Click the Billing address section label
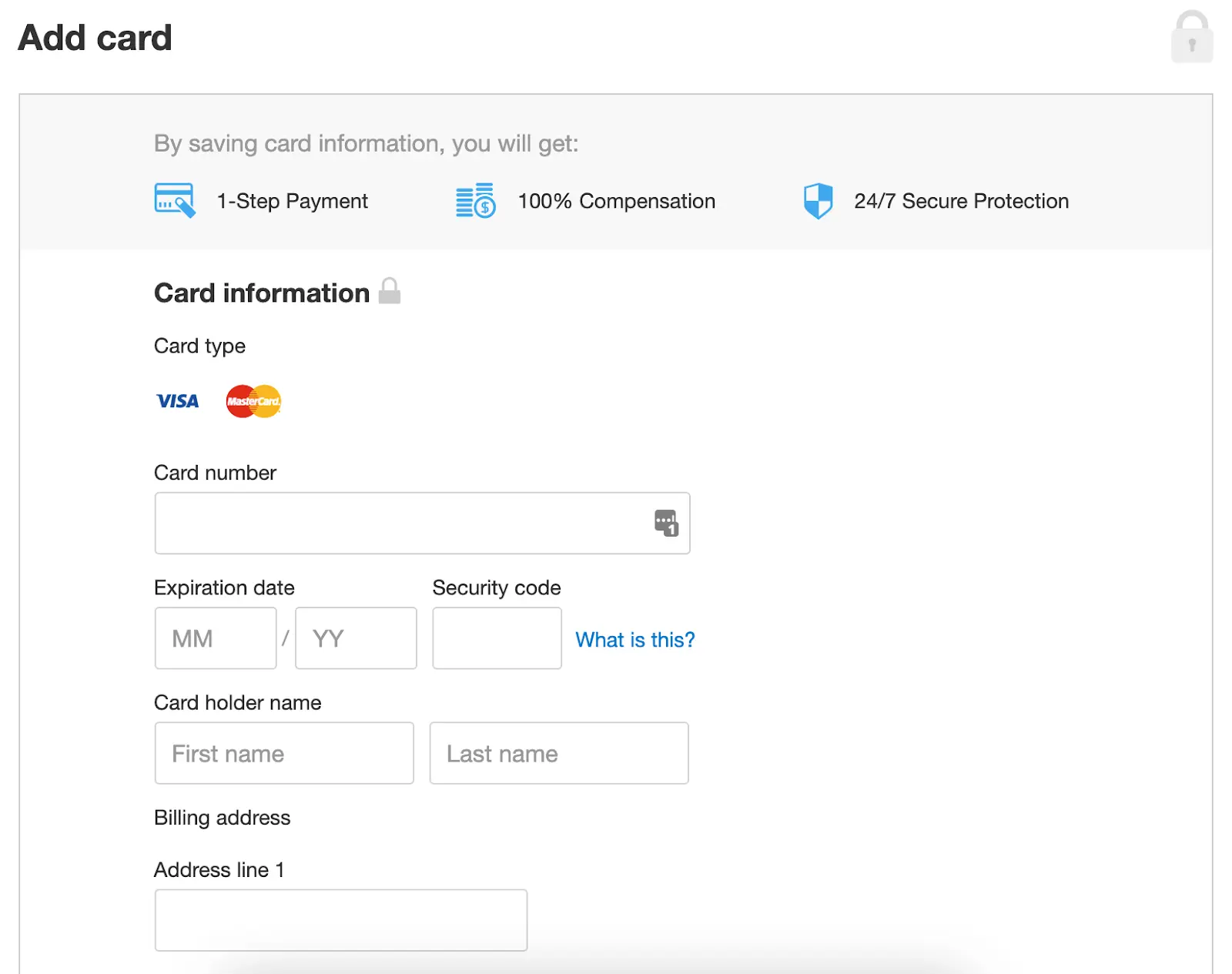 pyautogui.click(x=222, y=818)
